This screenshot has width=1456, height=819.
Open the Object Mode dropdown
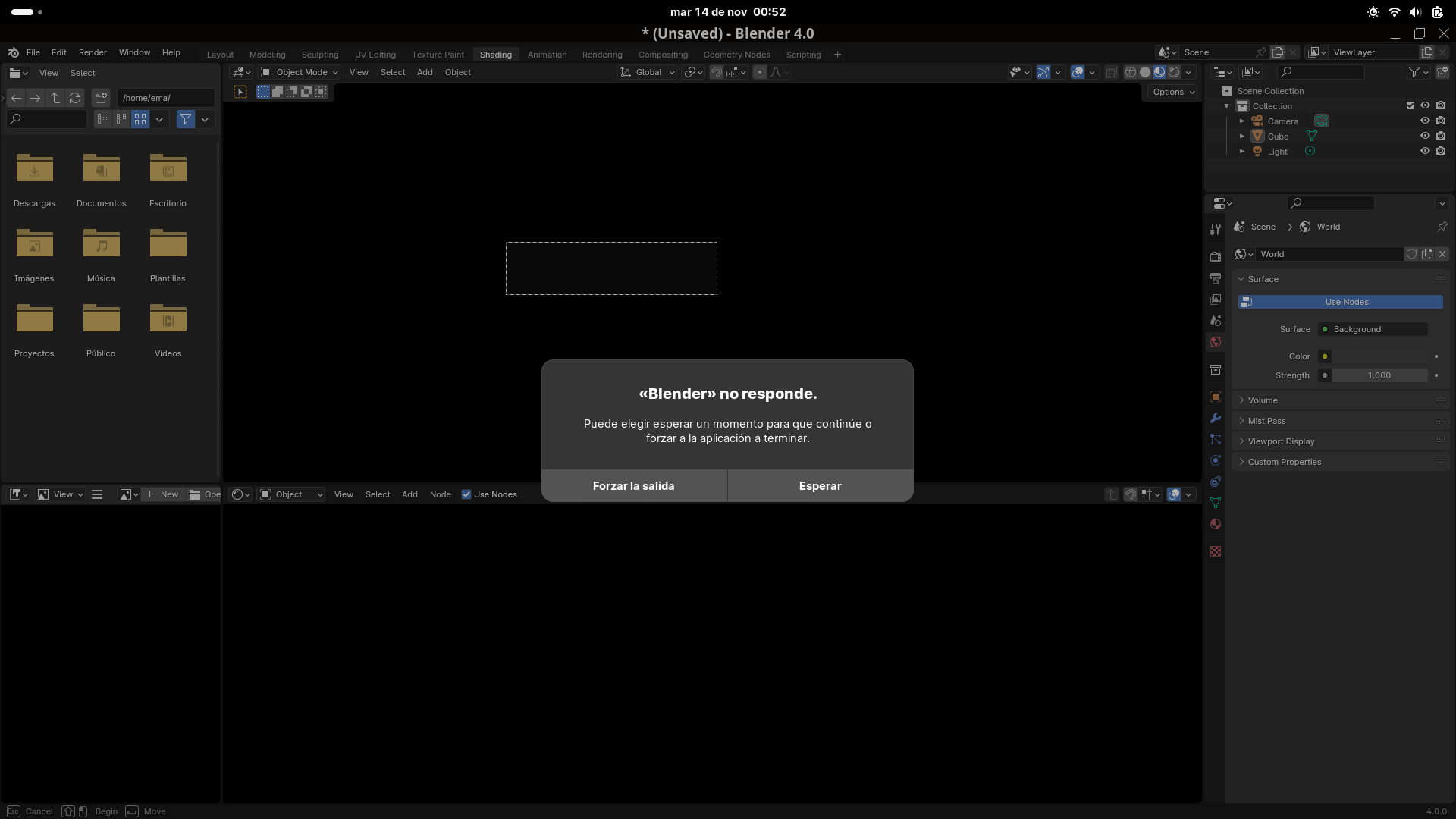300,72
